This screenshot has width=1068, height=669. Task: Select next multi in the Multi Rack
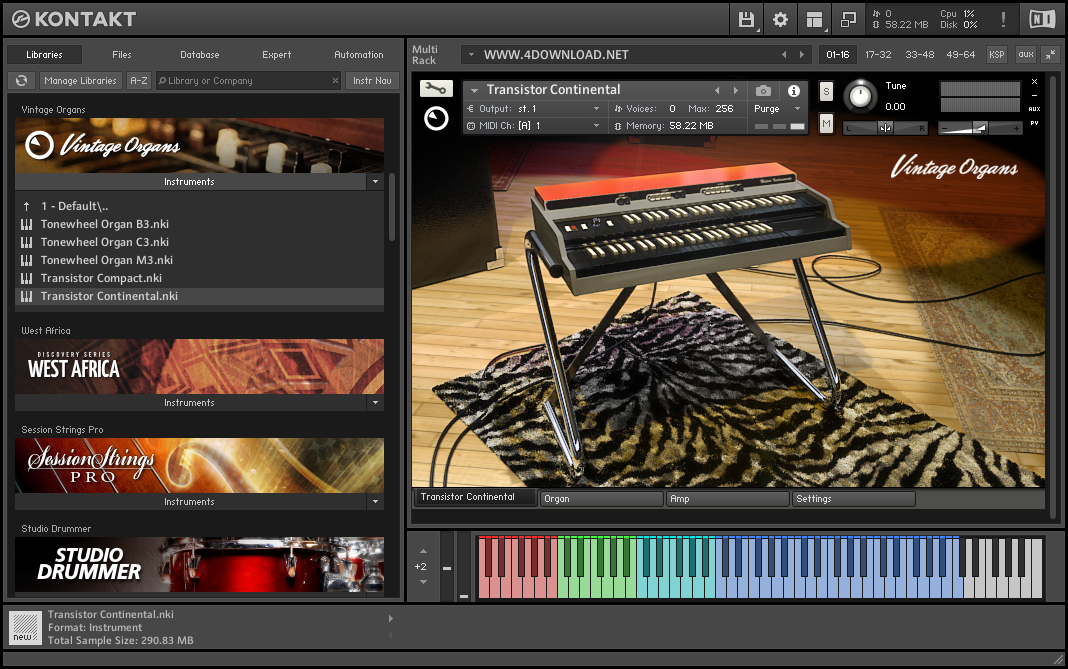tap(802, 55)
